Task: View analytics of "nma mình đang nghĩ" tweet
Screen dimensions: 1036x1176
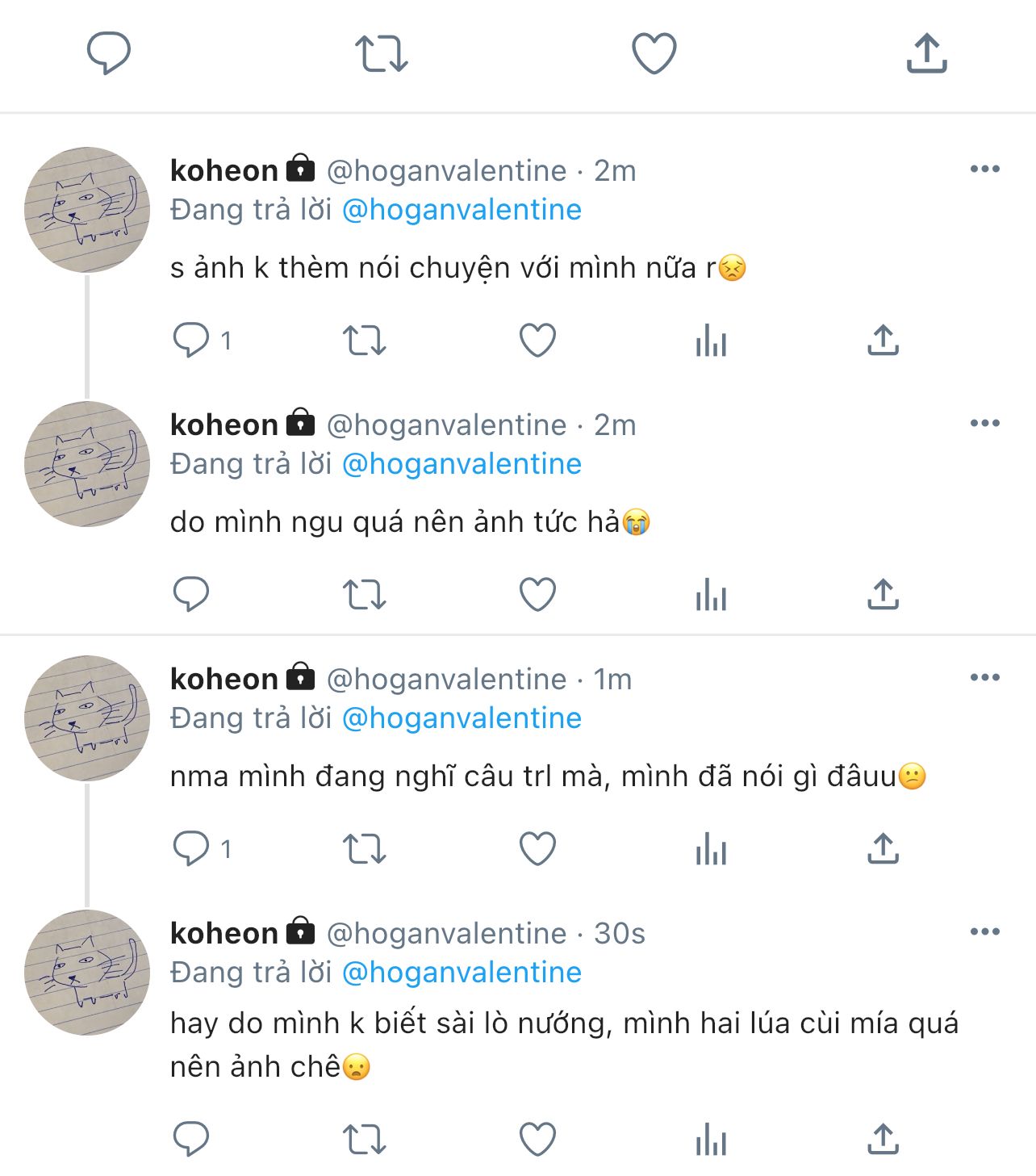Action: 711,849
